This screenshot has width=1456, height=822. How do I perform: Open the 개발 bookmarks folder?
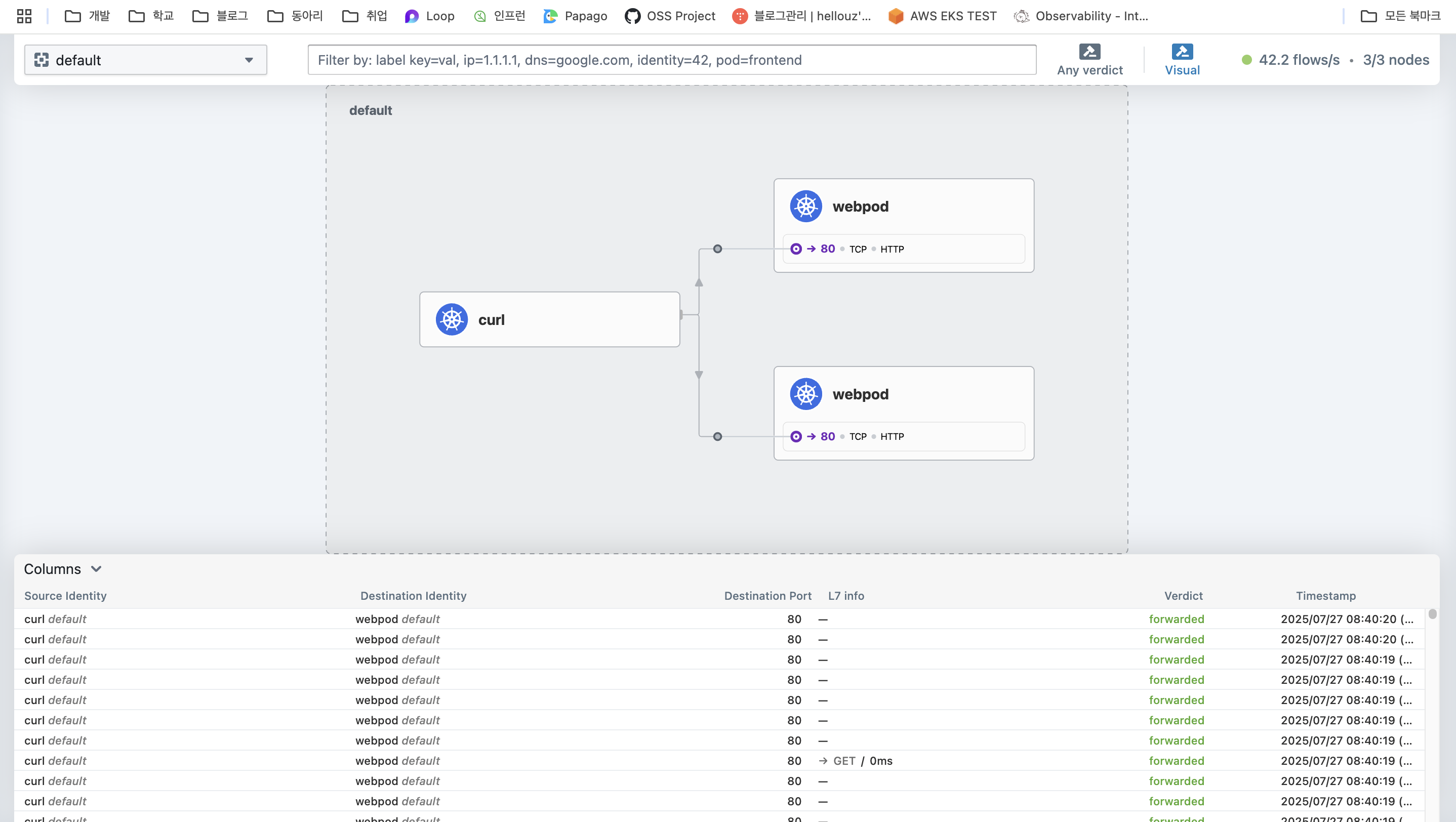coord(87,16)
